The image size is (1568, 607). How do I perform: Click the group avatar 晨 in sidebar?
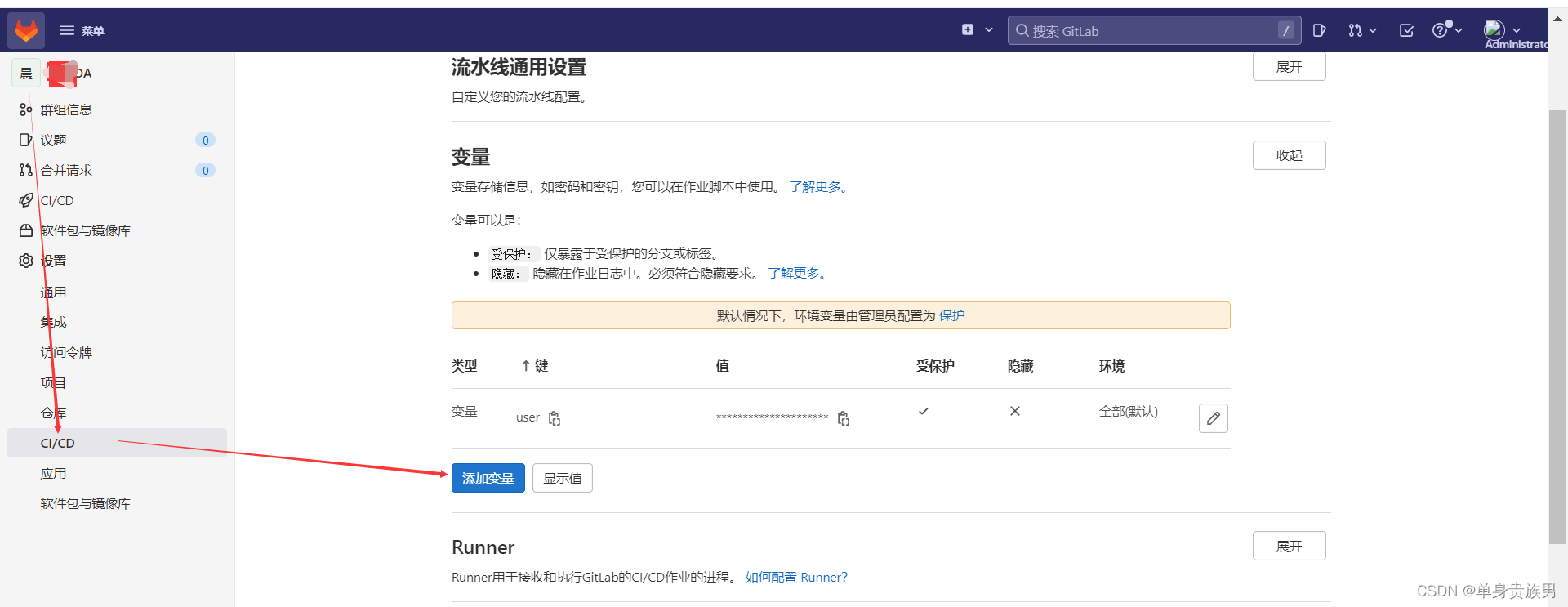pos(26,74)
